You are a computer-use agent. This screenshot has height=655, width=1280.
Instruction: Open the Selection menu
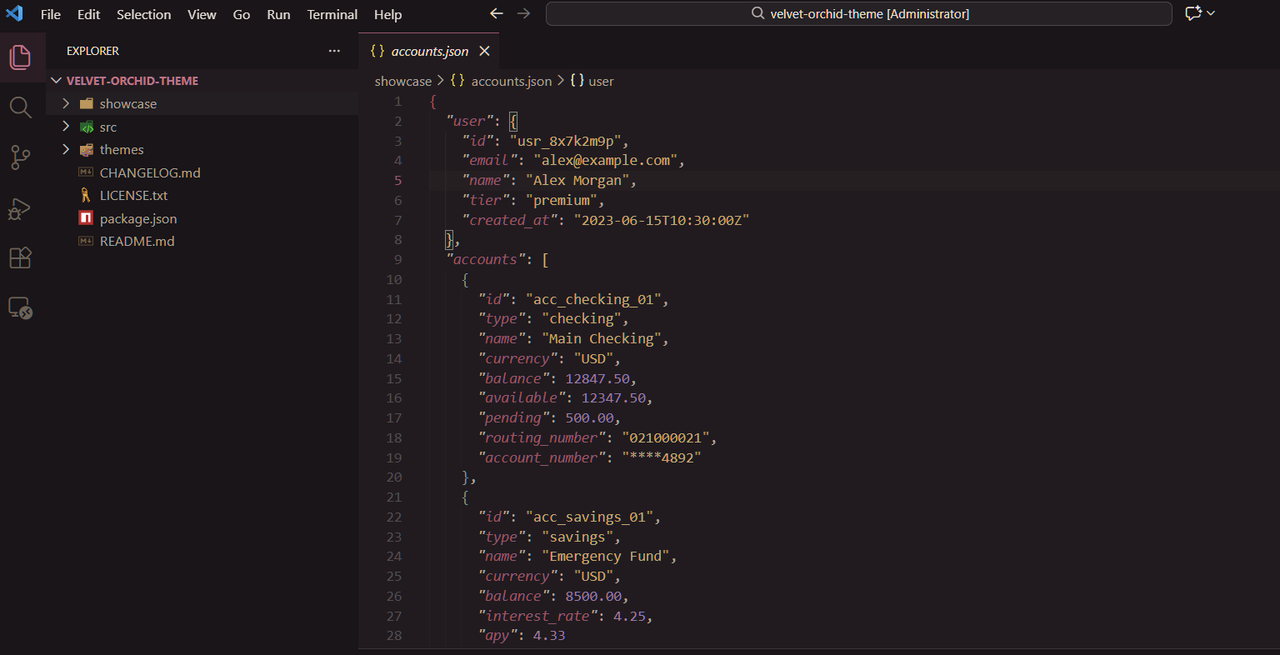[x=144, y=14]
